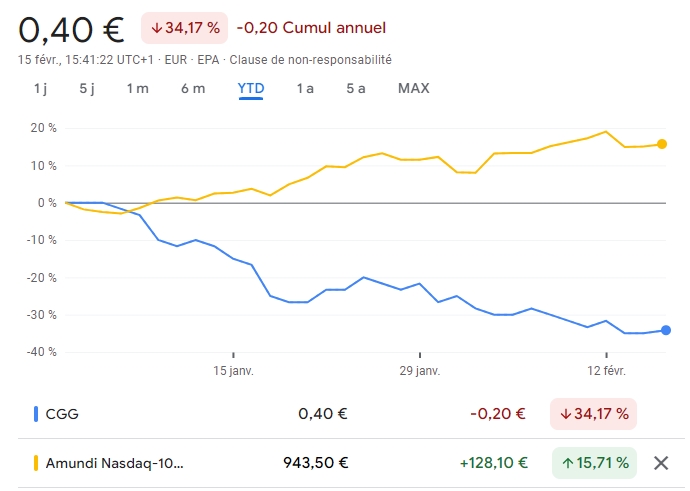Click the 15 janv. date axis label
Screen dimensions: 690x491
(x=234, y=371)
